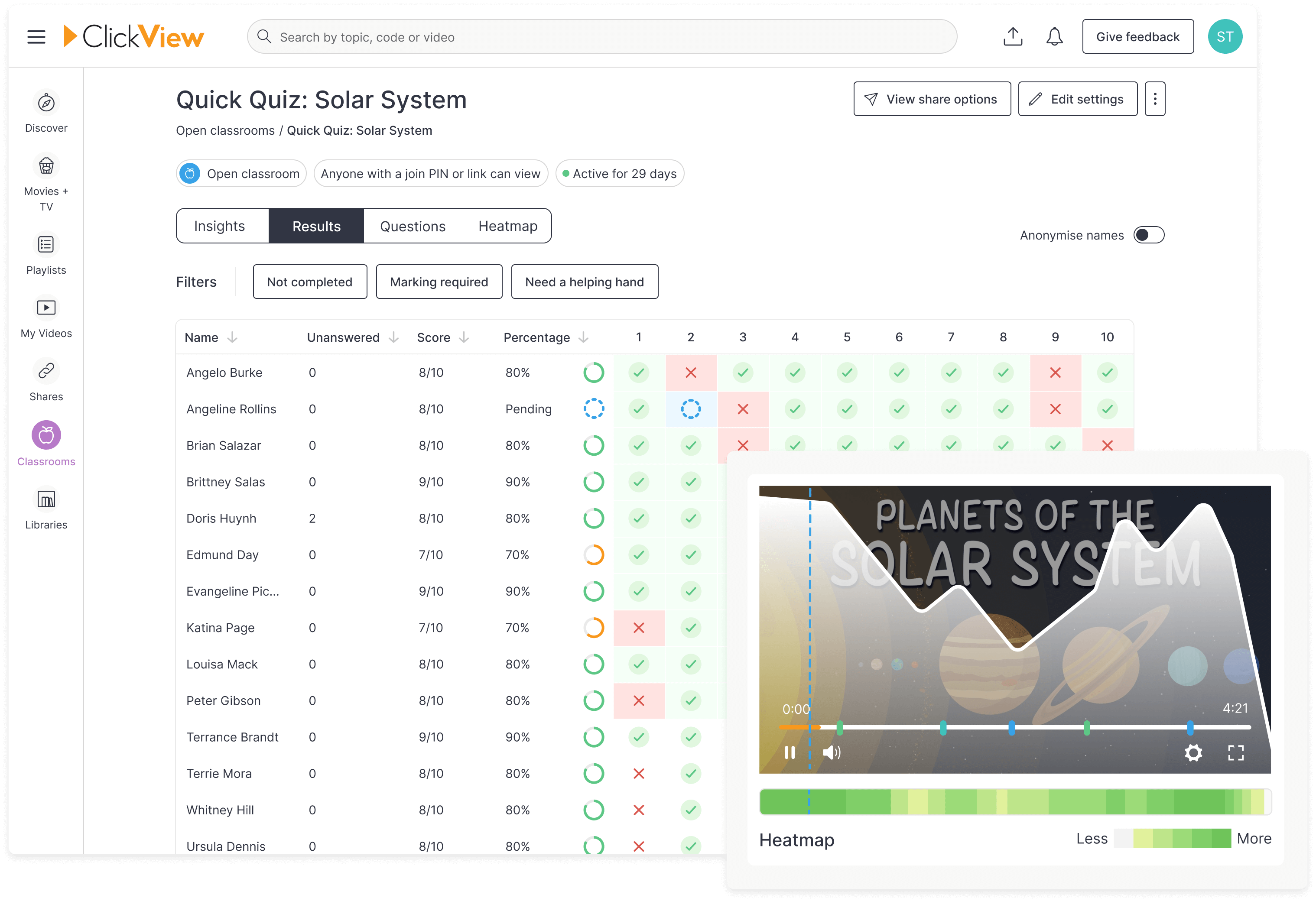Sort table by Name column arrow
This screenshot has width=1316, height=901.
(x=232, y=337)
